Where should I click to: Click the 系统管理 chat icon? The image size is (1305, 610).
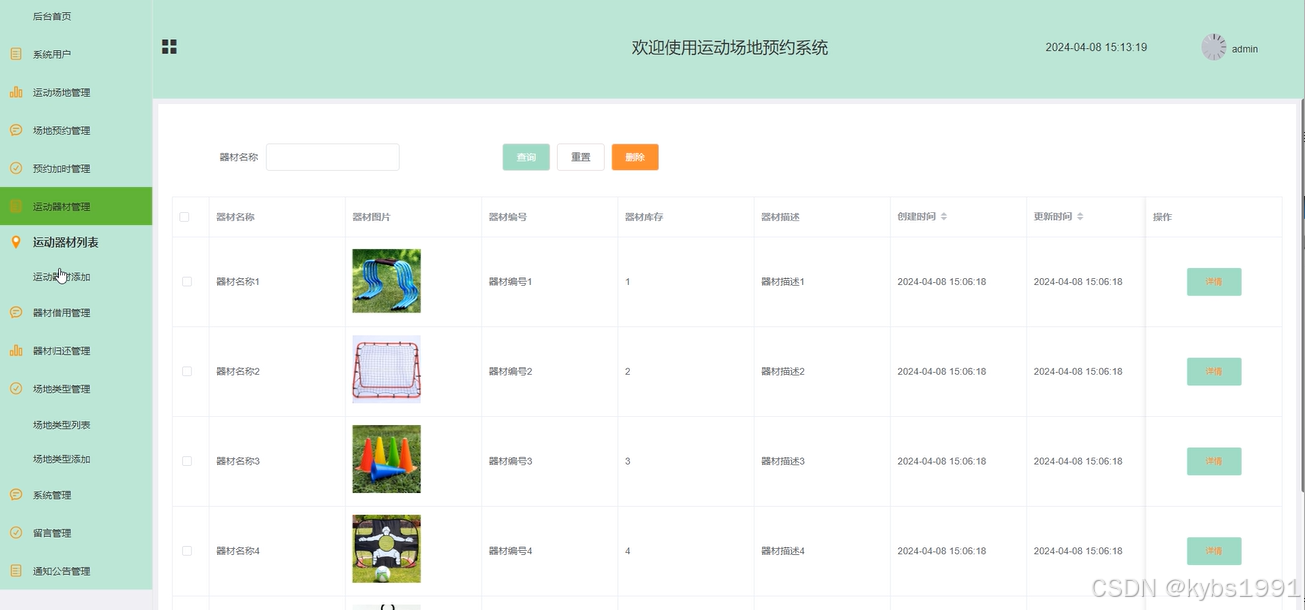click(16, 494)
